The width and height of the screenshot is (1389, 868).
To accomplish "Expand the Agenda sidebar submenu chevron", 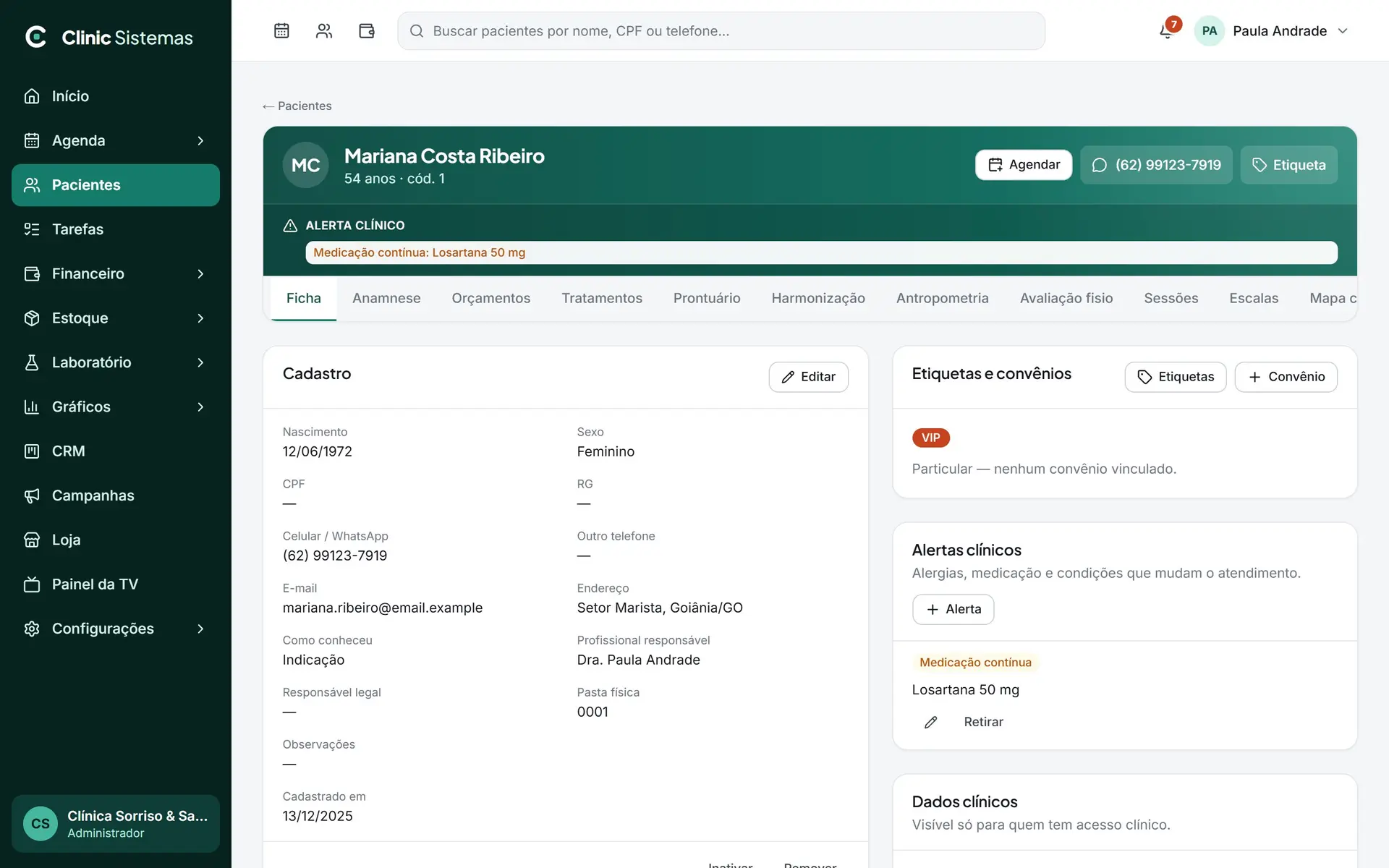I will [x=200, y=140].
